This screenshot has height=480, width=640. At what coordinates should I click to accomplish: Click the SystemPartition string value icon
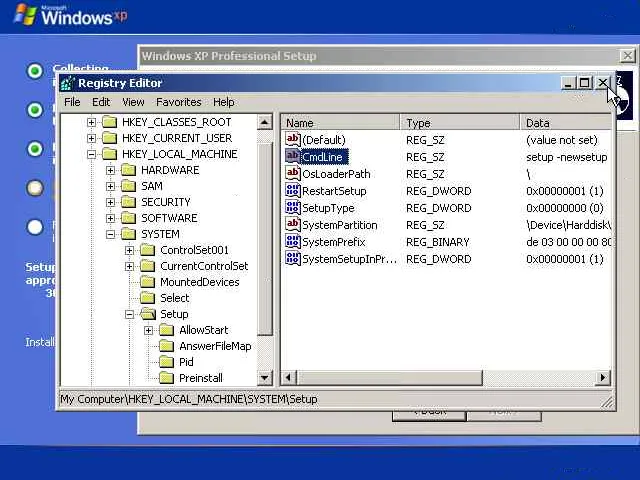[293, 225]
